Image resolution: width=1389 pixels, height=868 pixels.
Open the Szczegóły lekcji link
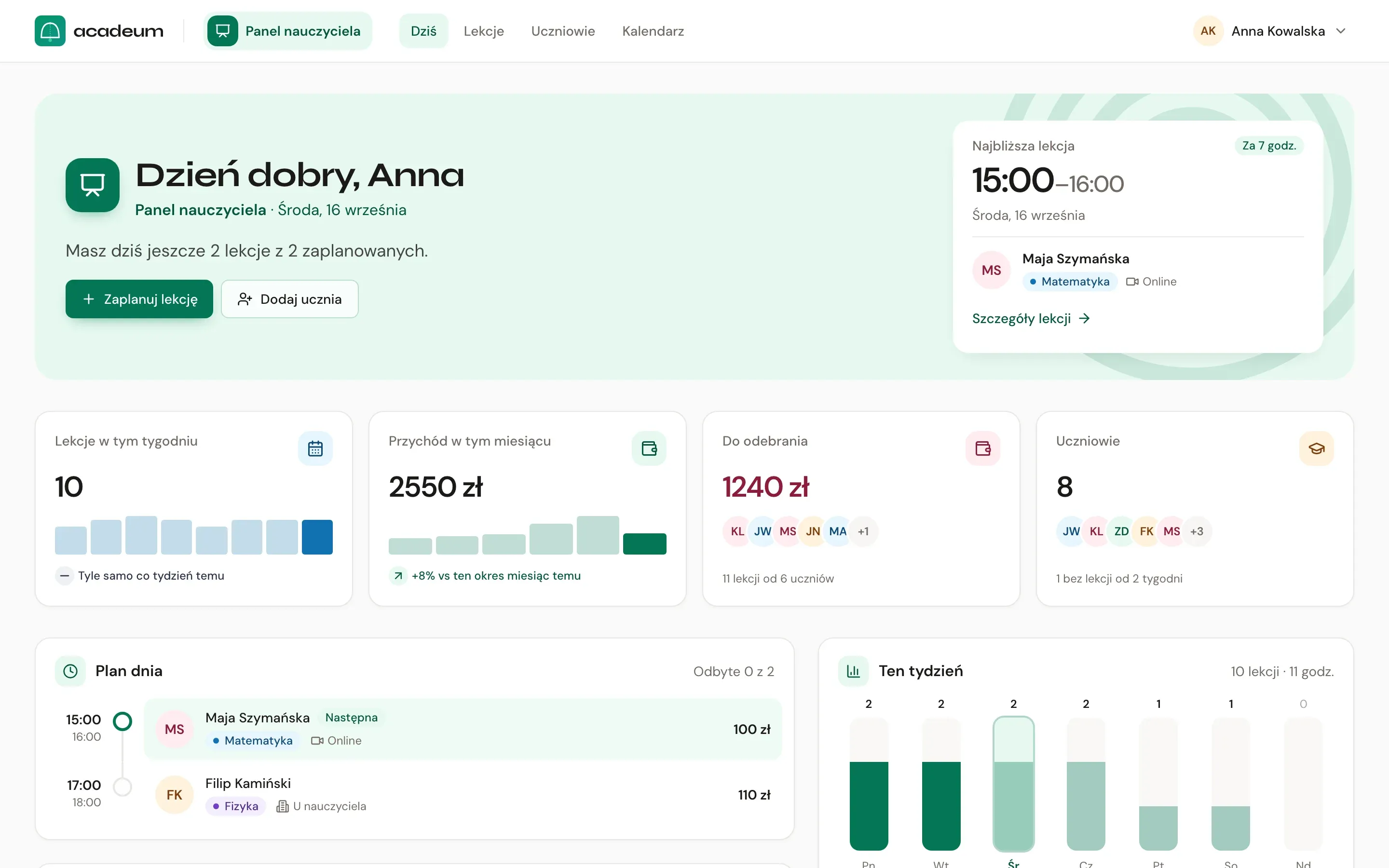[x=1031, y=319]
